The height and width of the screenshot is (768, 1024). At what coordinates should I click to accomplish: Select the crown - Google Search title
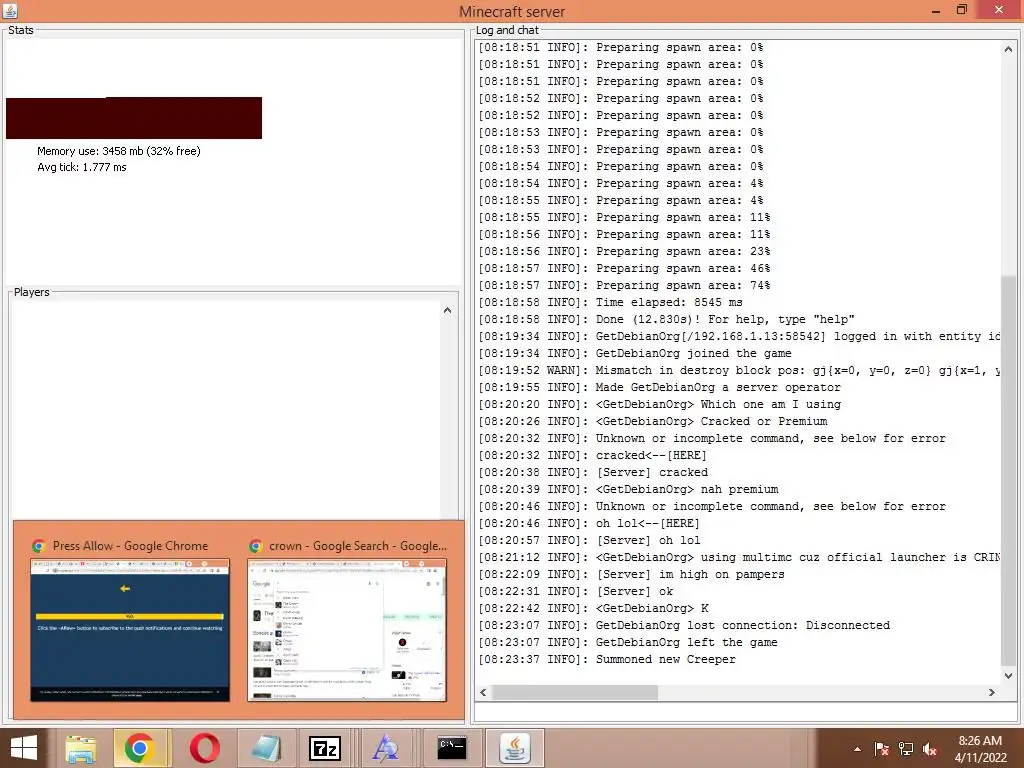[358, 546]
